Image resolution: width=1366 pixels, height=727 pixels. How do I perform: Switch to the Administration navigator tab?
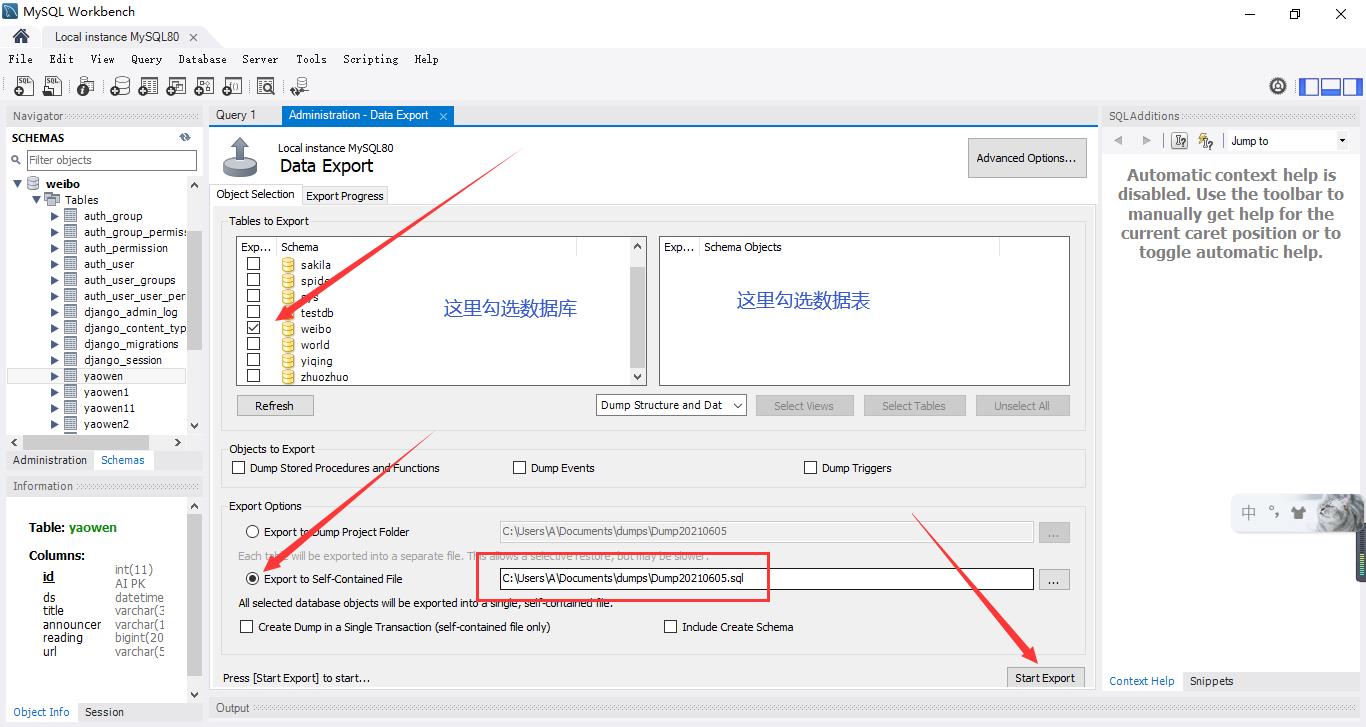click(x=50, y=460)
